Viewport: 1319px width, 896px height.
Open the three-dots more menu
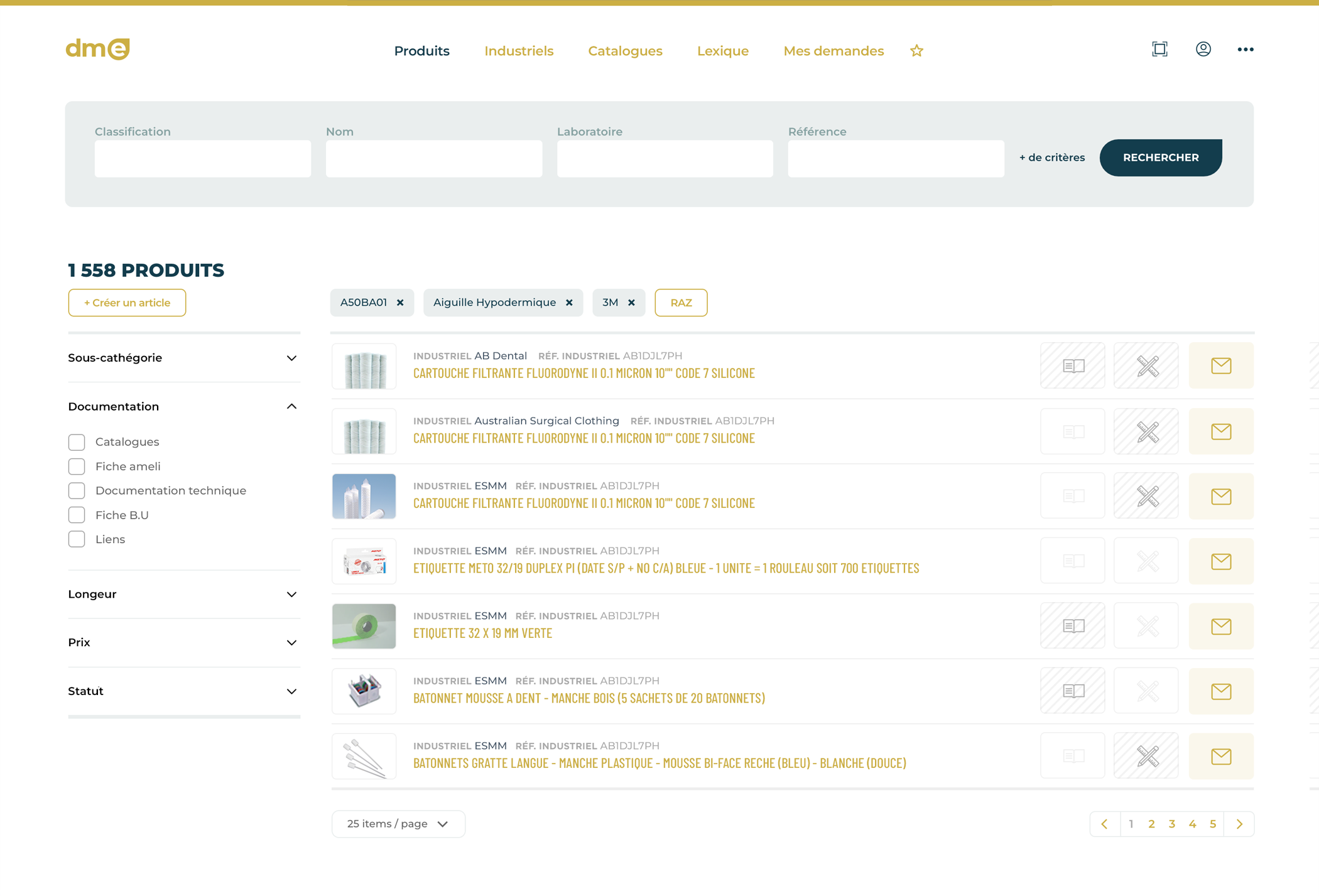[1245, 49]
